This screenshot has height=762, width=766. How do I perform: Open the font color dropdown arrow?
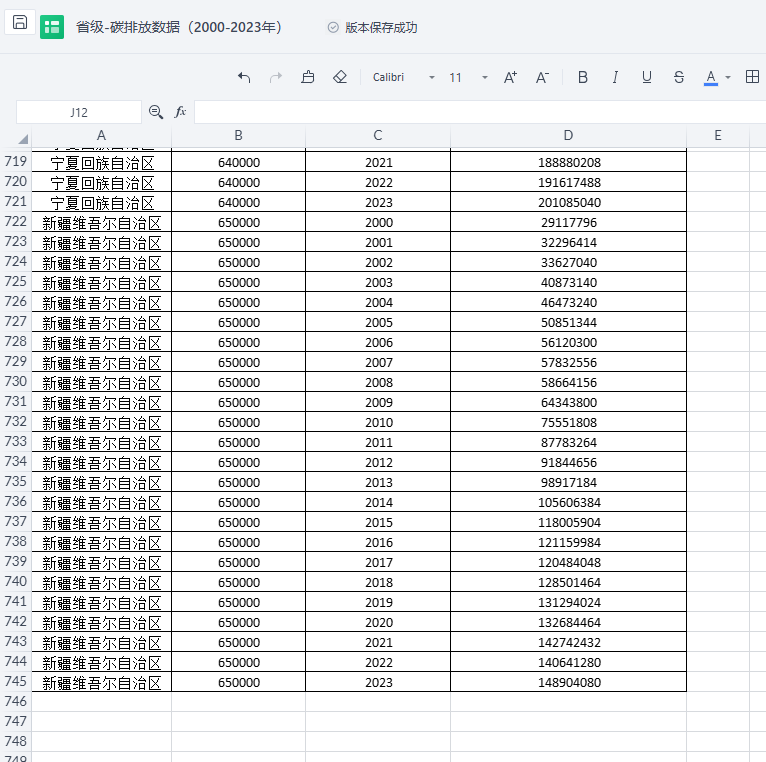coord(728,78)
